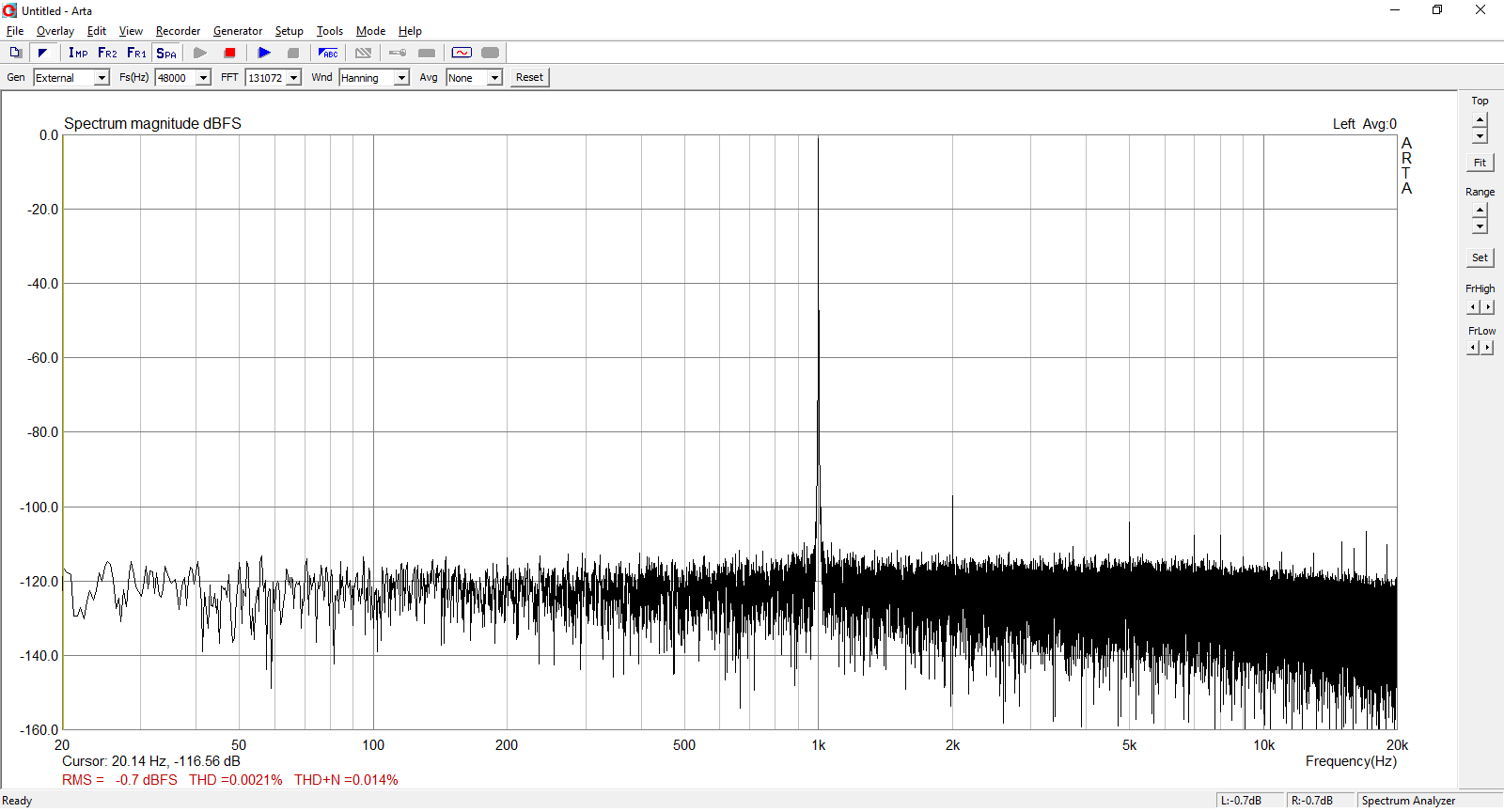Screen dimensions: 1504x812
Task: Click the FrLow left arrow
Action: point(1473,348)
